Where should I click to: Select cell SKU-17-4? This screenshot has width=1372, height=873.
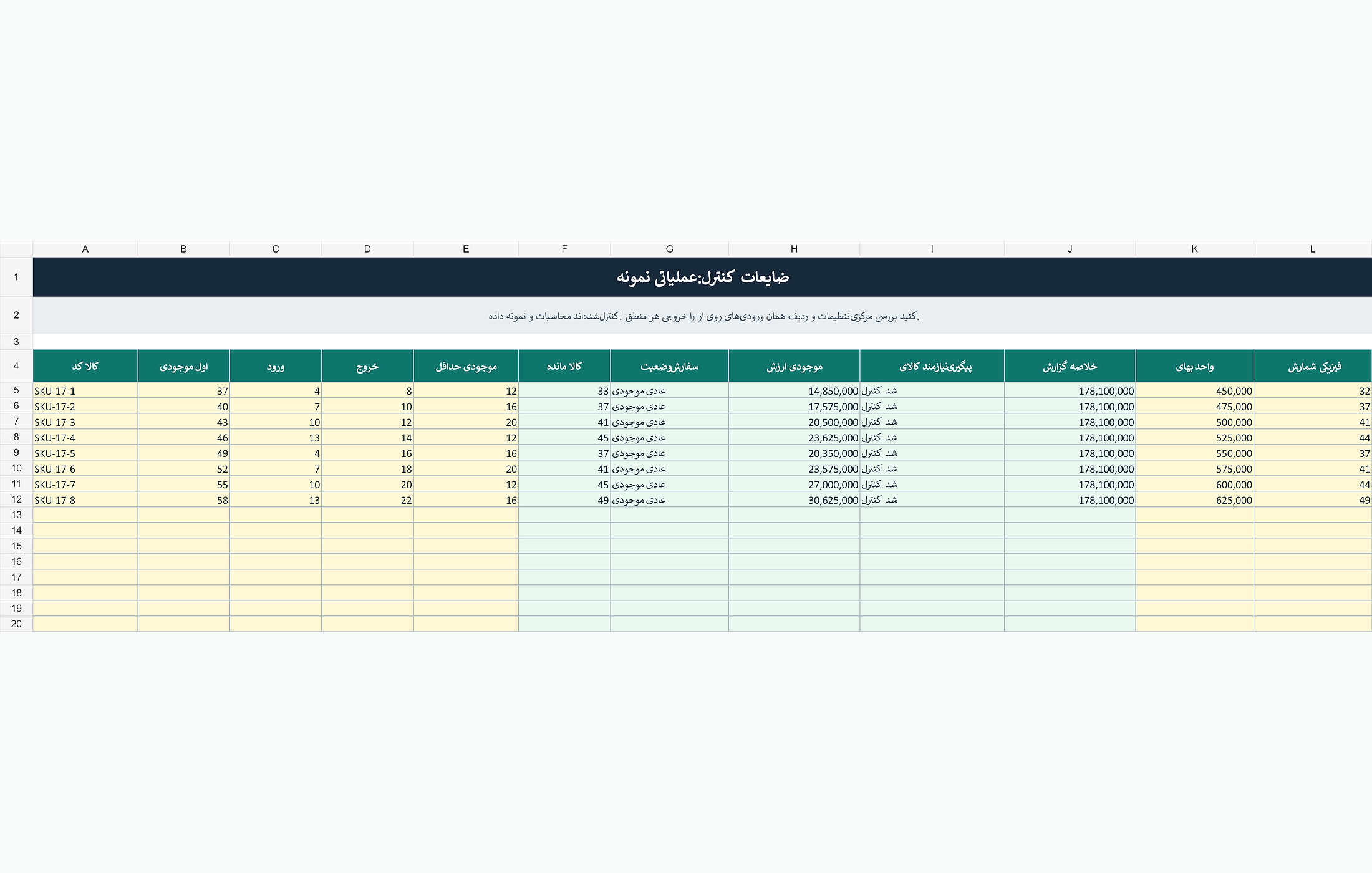(x=85, y=437)
